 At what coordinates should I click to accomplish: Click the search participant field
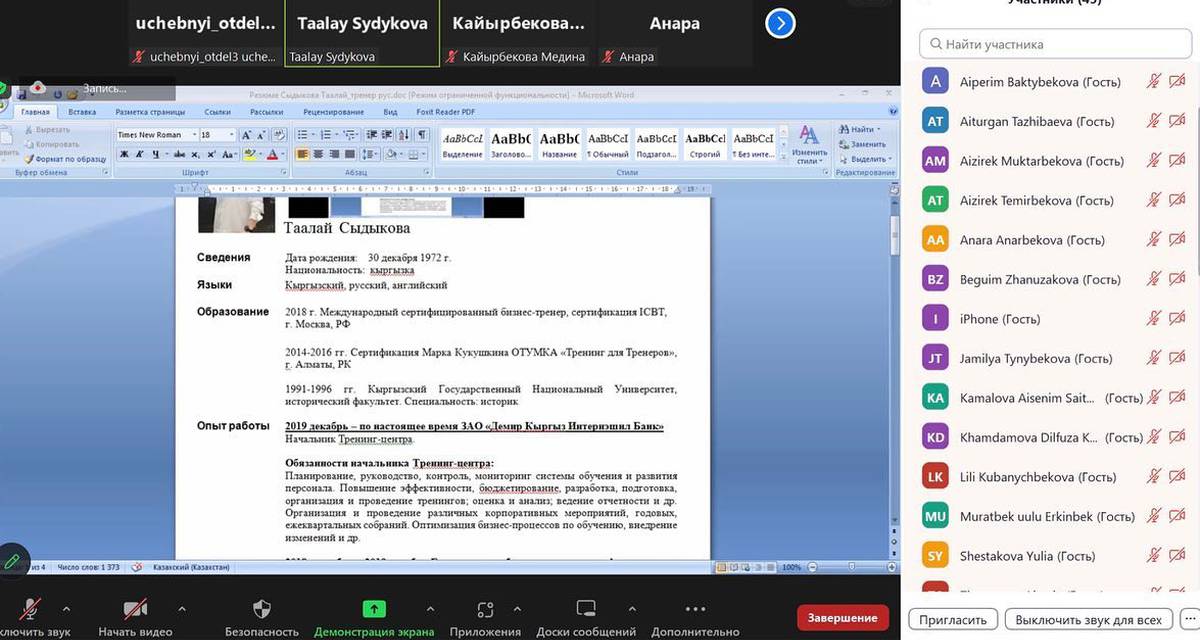[1053, 44]
